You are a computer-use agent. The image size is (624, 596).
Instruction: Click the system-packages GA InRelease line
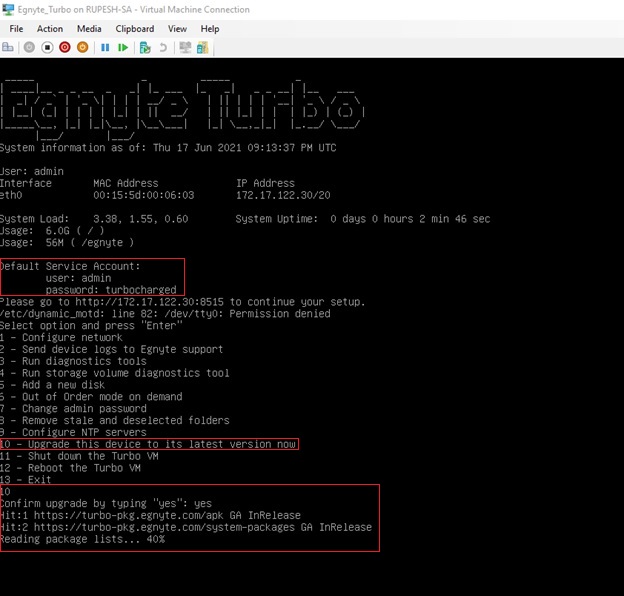click(x=186, y=527)
